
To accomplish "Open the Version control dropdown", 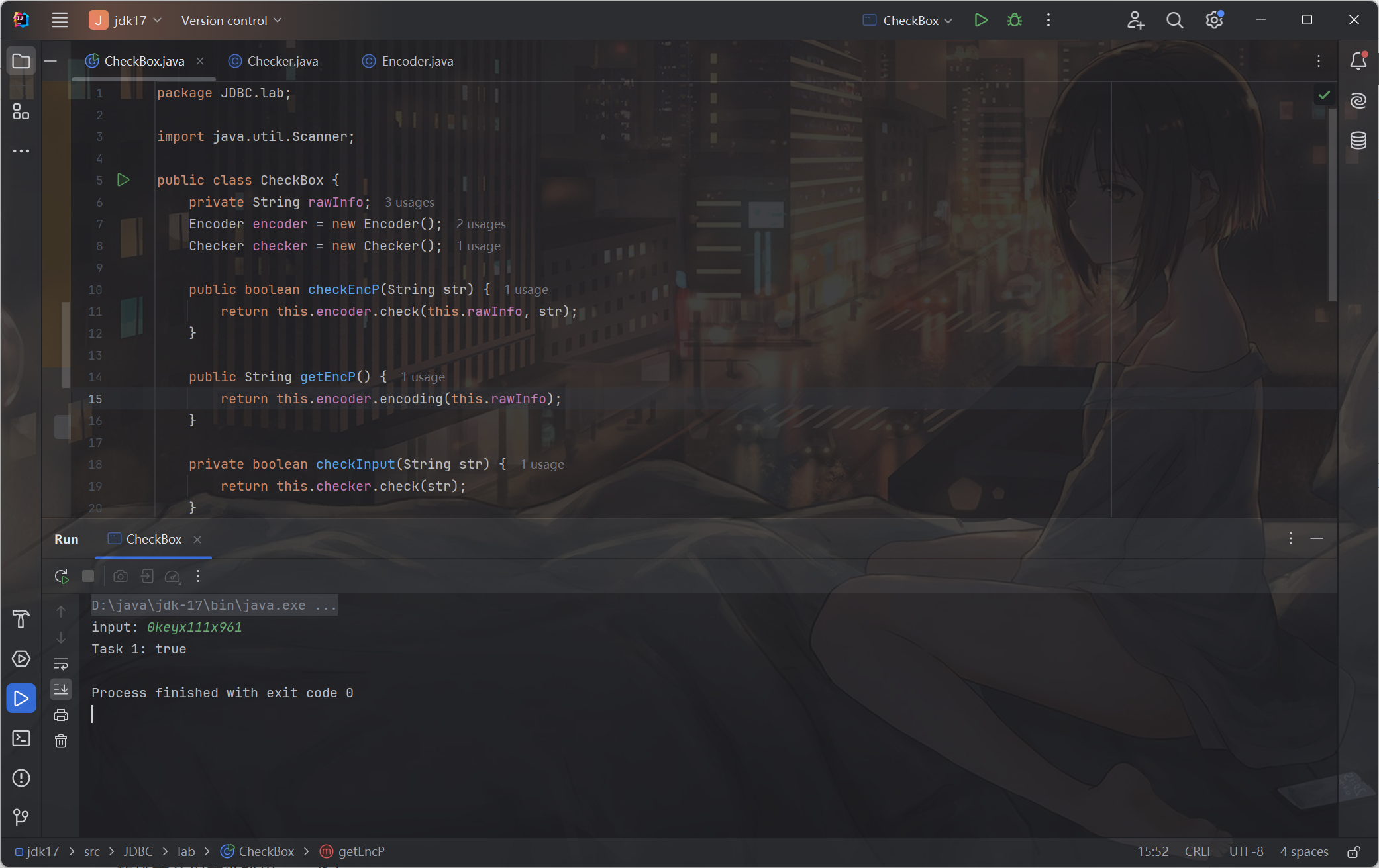I will coord(231,21).
